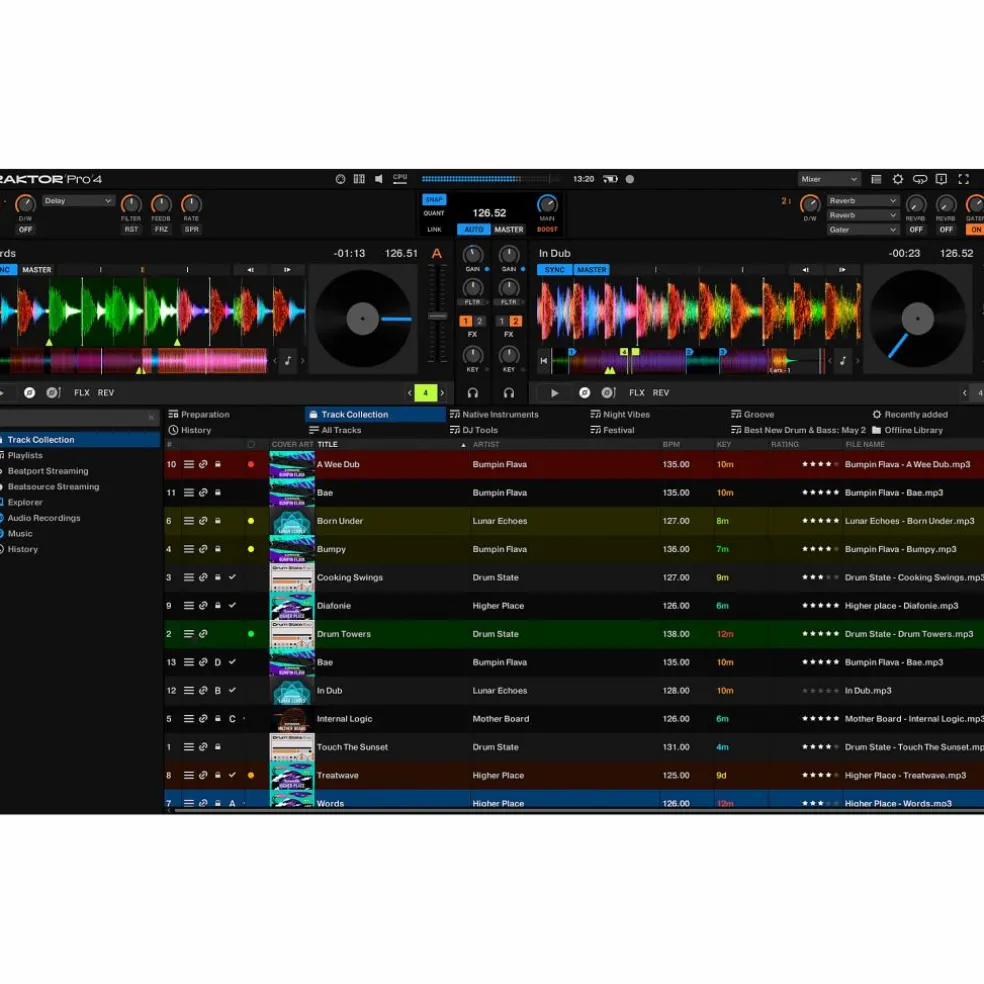Click the link icon on Drum Towers row
Viewport: 984px width, 984px height.
coord(203,634)
